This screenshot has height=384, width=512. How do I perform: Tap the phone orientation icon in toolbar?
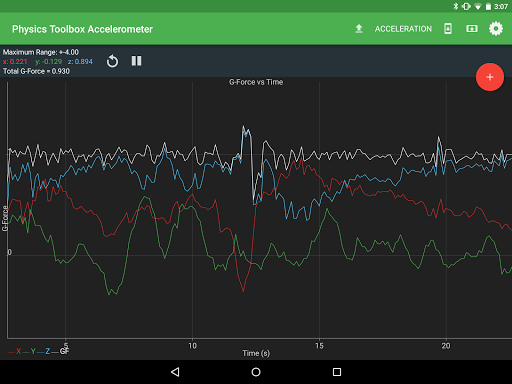[448, 29]
